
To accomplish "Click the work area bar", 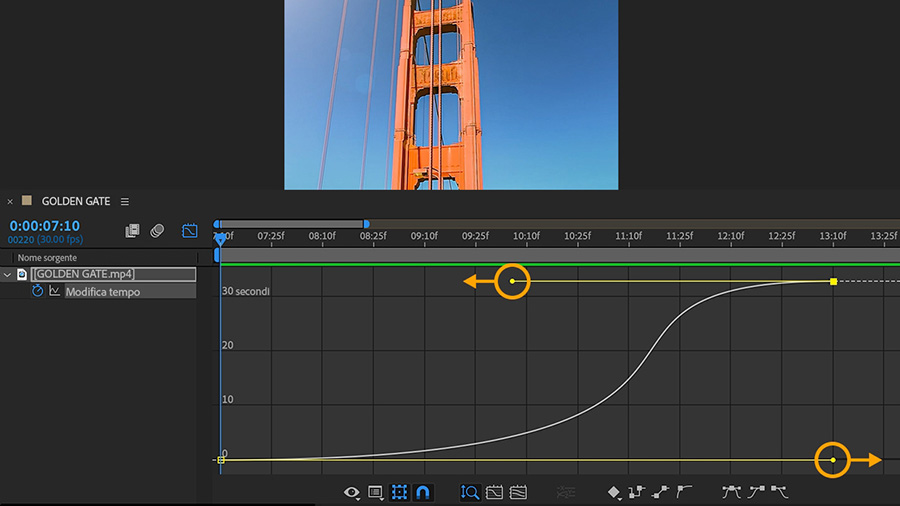I will coord(560,255).
